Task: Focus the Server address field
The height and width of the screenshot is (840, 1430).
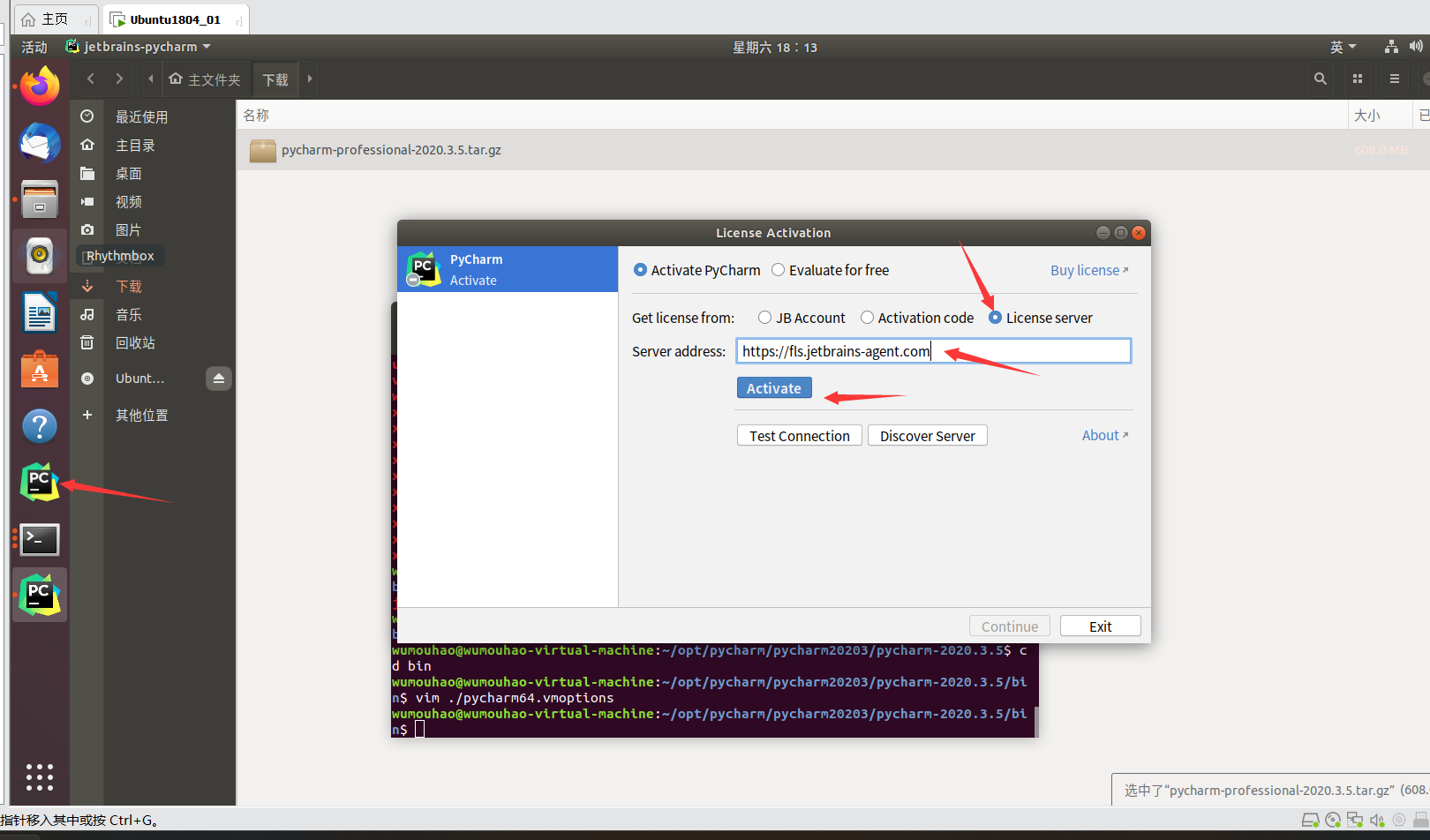Action: [x=934, y=351]
